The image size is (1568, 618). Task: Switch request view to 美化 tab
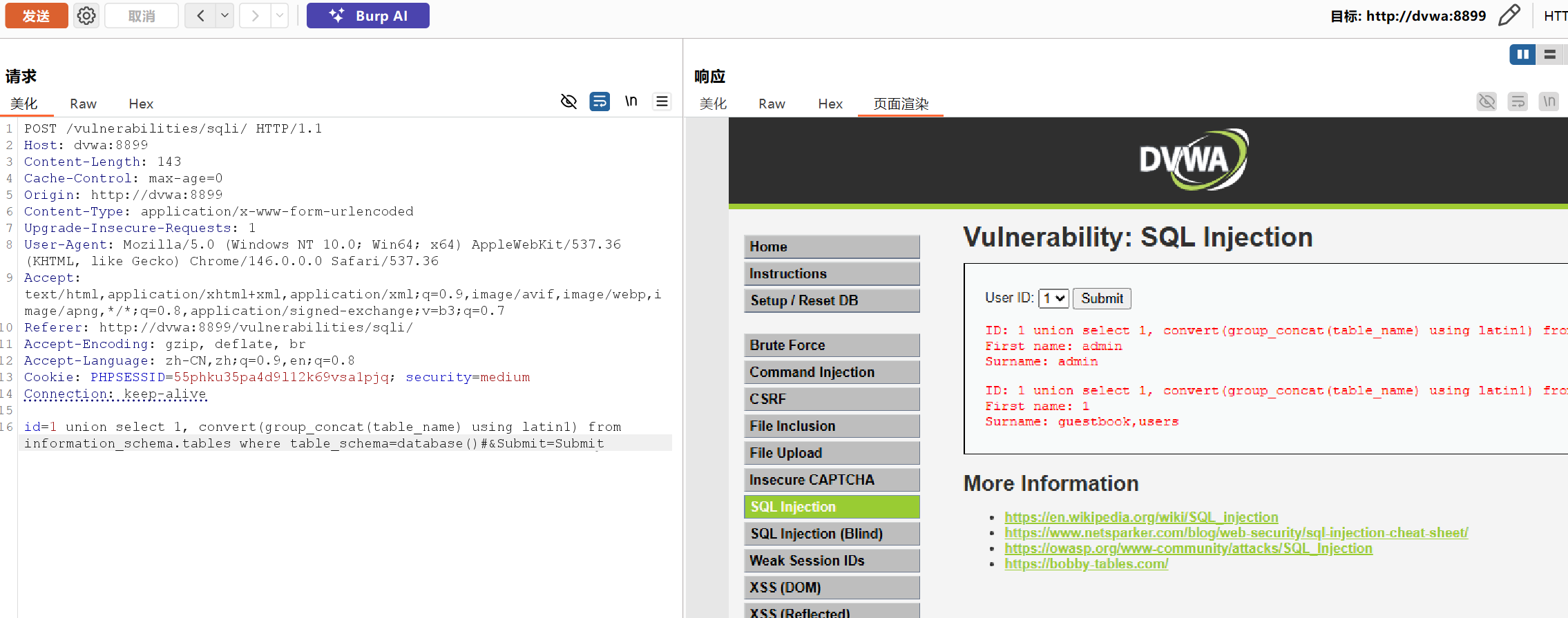pyautogui.click(x=24, y=104)
